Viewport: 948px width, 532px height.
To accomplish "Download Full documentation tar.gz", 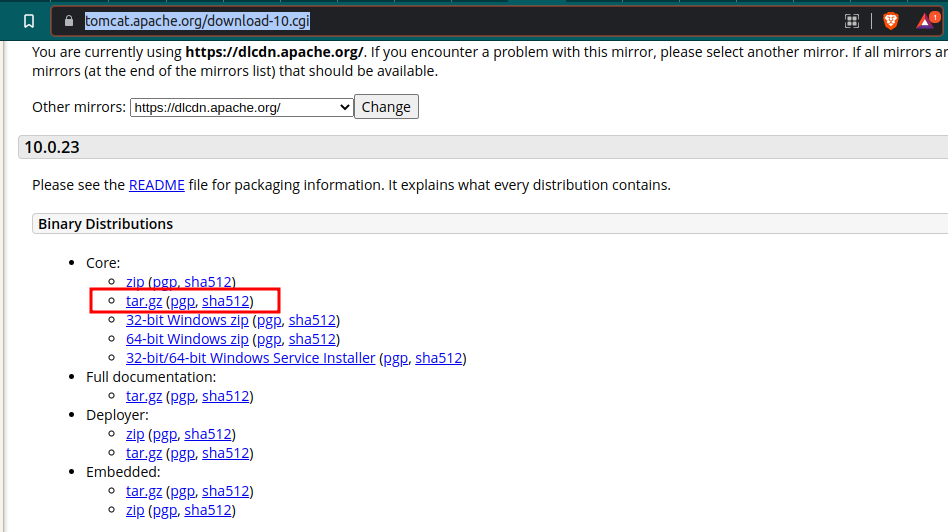I will [144, 396].
